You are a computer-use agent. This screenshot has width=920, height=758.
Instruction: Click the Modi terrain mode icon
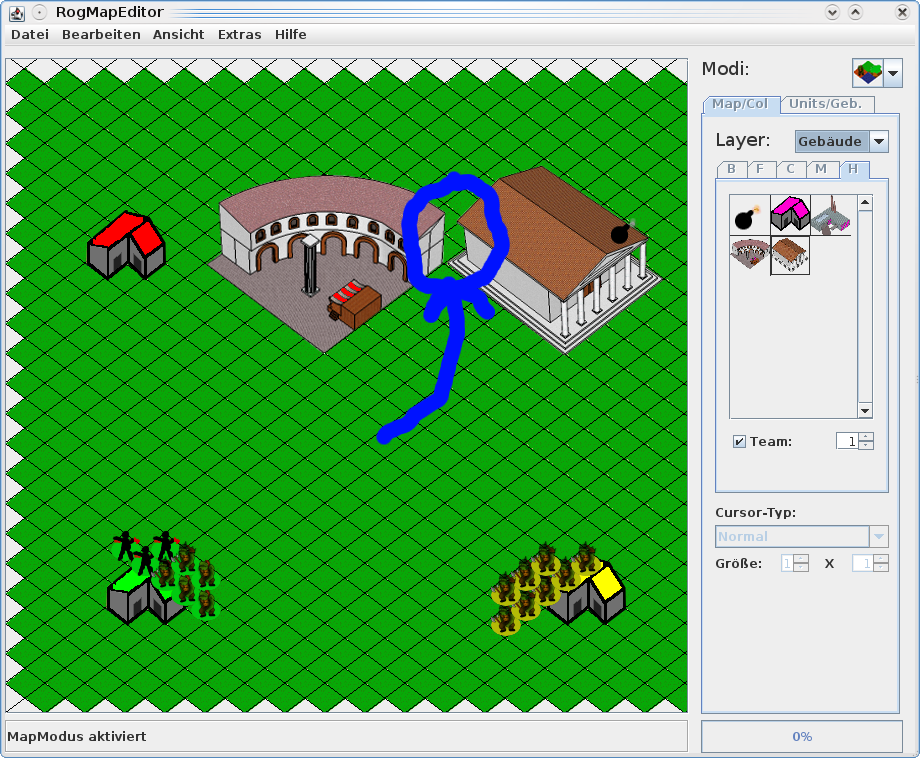point(867,73)
